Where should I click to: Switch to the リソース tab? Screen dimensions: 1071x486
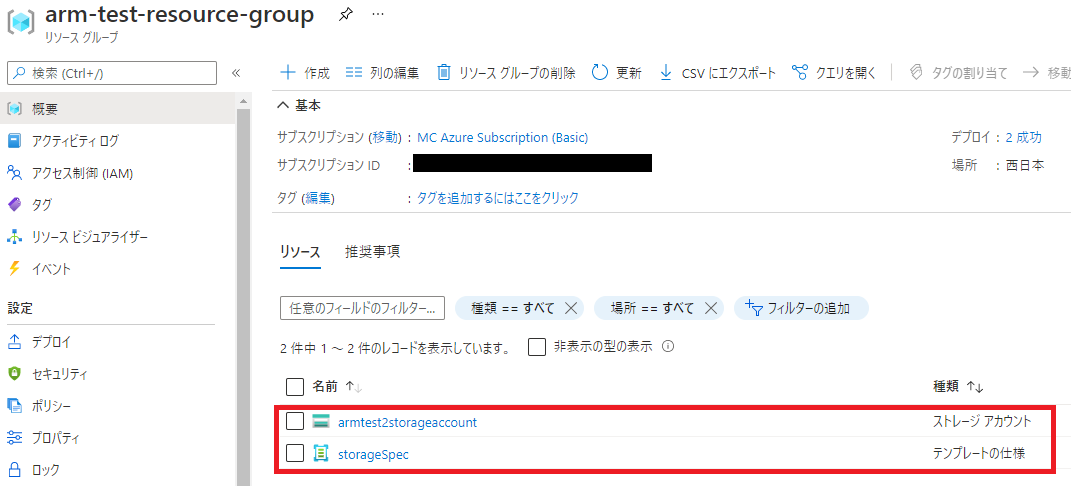[300, 251]
